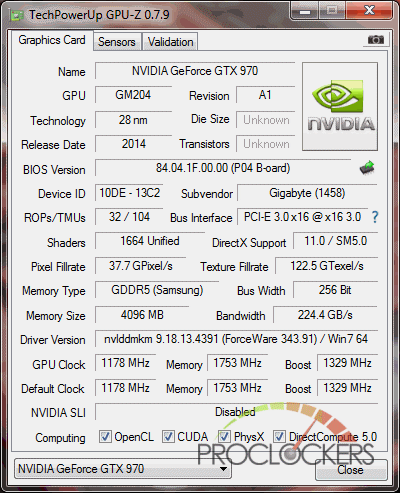Click Driver Version field nvlddmkm 9.18.13.4391
Image resolution: width=400 pixels, height=493 pixels.
tap(236, 339)
